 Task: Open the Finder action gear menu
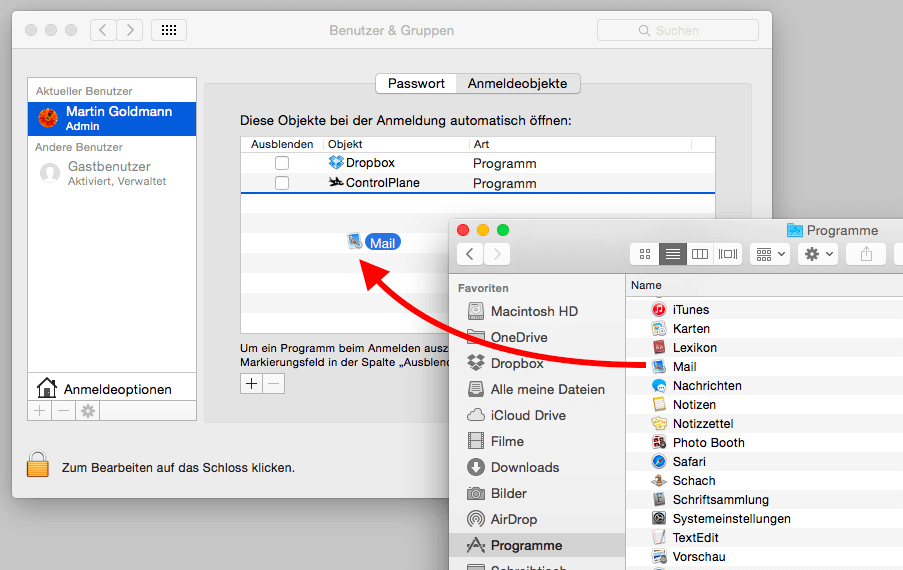coord(818,254)
